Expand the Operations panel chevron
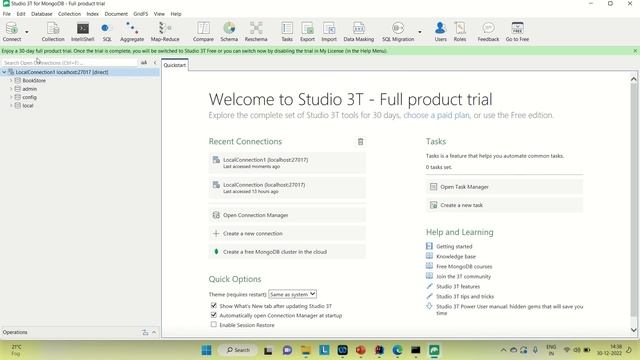Image resolution: width=640 pixels, height=360 pixels. point(154,333)
